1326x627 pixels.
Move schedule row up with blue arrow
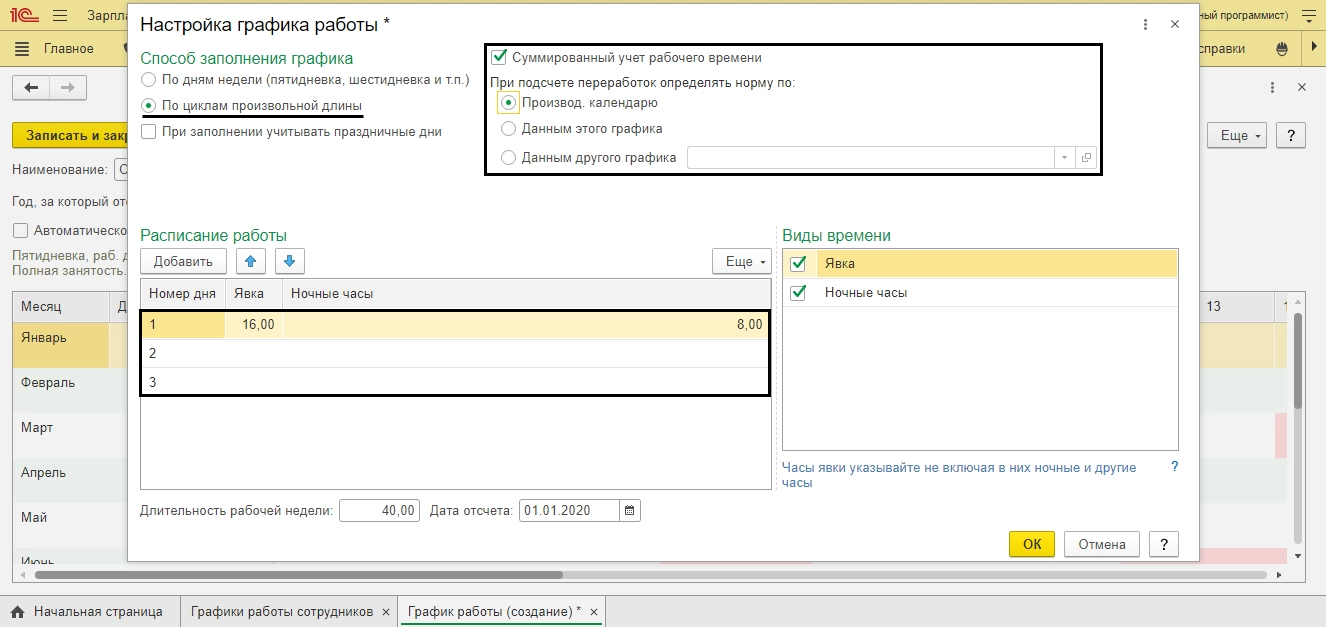click(x=251, y=262)
